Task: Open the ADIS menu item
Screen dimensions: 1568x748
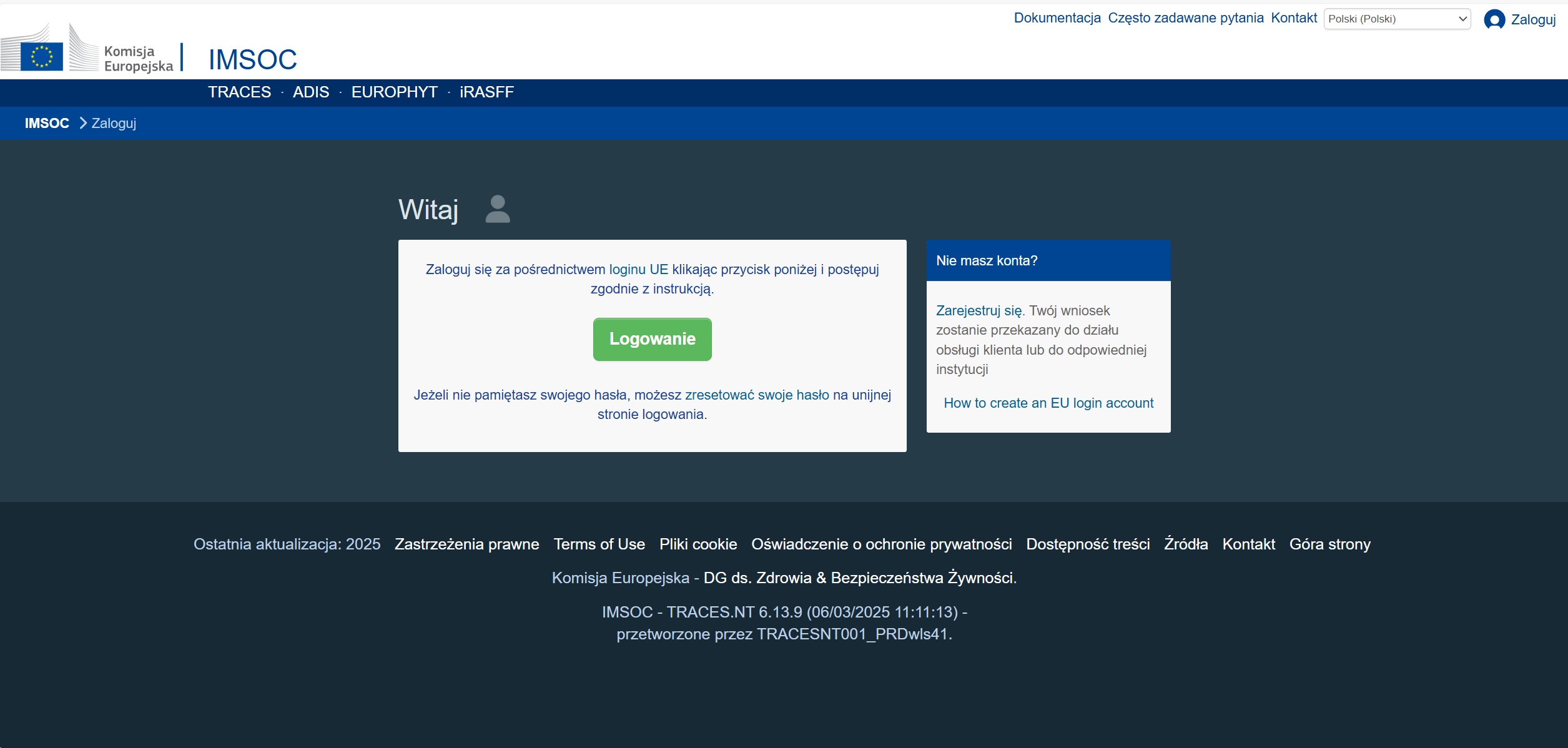Action: (x=310, y=92)
